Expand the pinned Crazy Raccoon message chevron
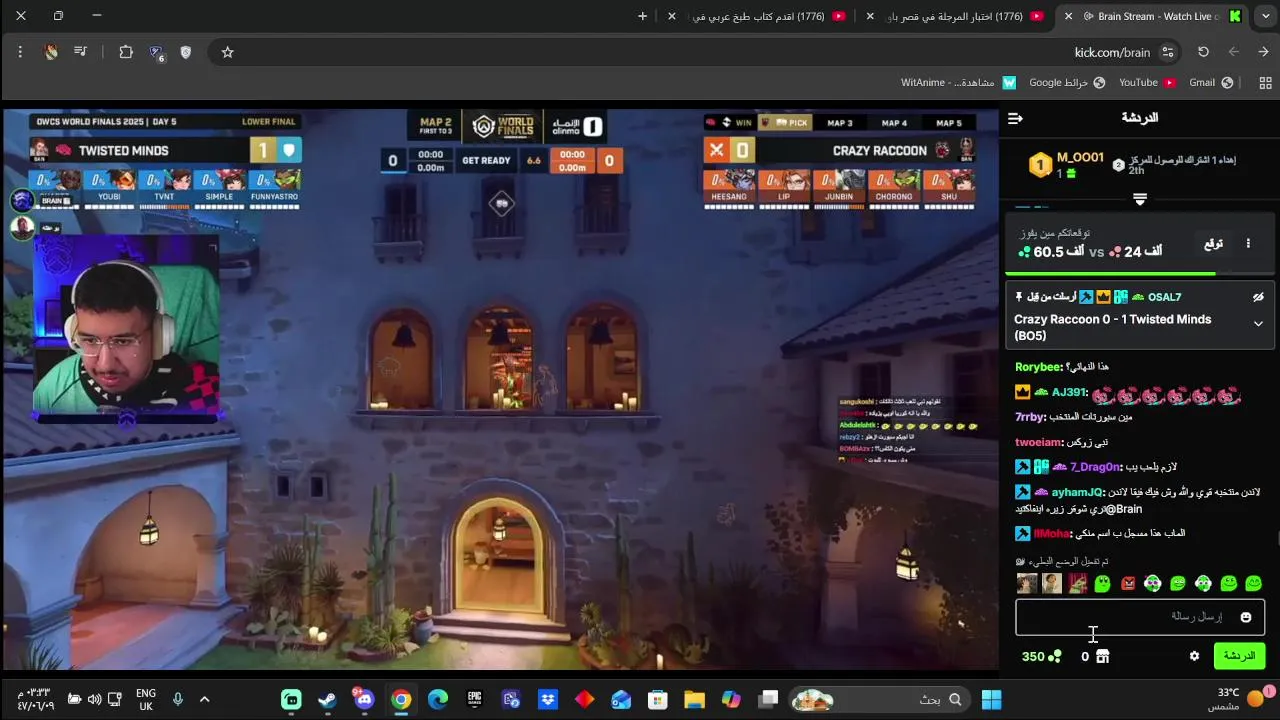The height and width of the screenshot is (720, 1280). tap(1258, 324)
